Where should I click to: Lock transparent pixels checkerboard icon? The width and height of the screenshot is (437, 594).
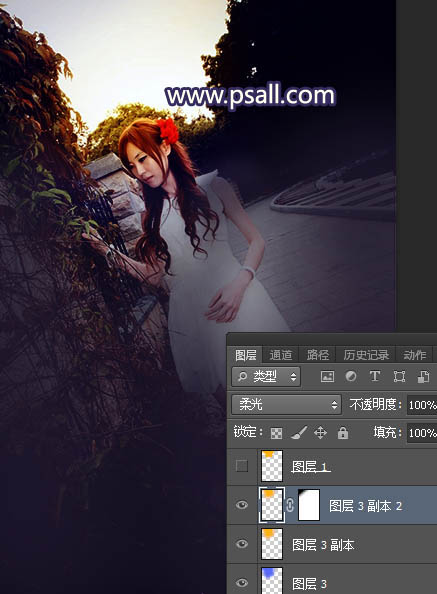(x=276, y=433)
